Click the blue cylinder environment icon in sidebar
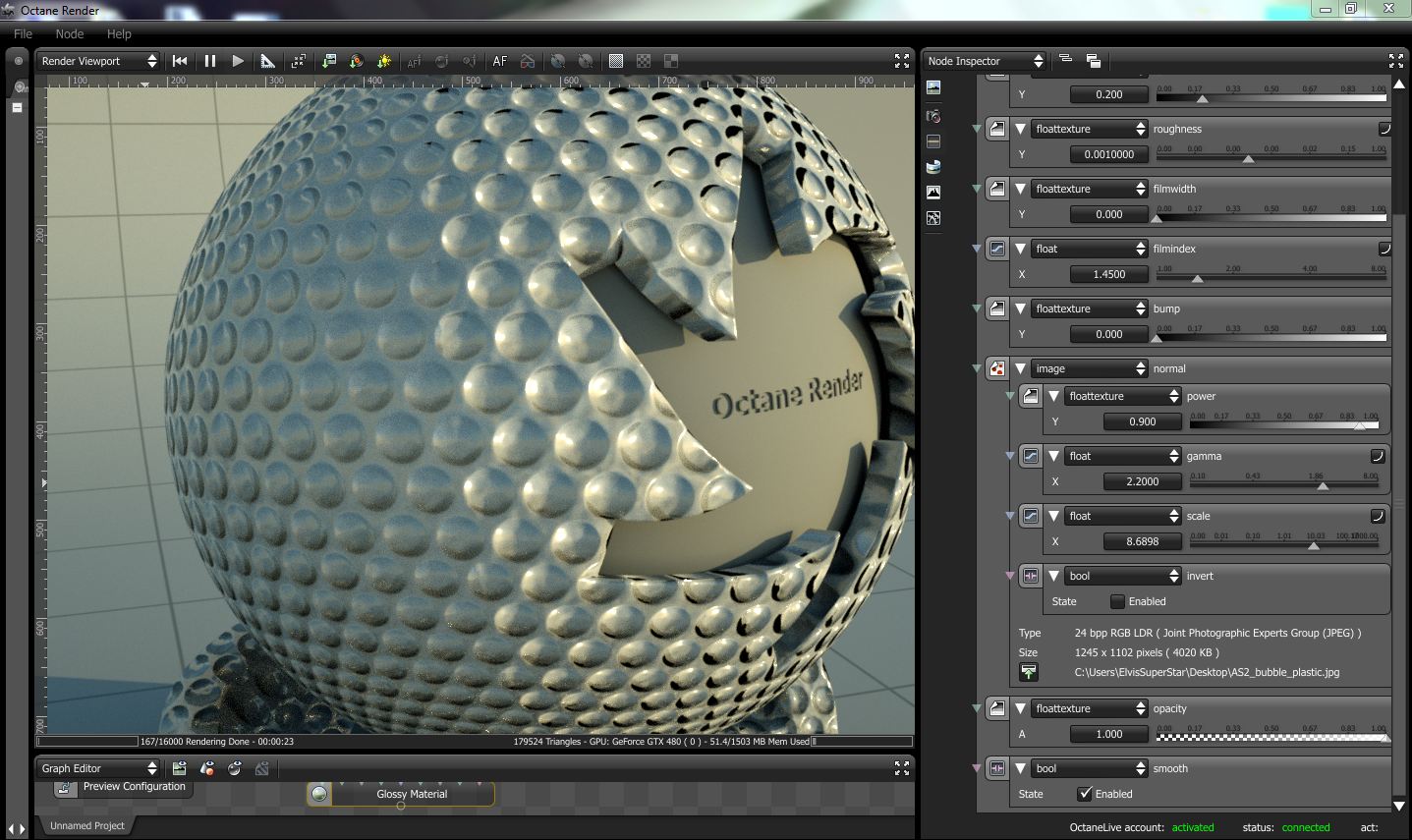Image resolution: width=1412 pixels, height=840 pixels. tap(933, 167)
